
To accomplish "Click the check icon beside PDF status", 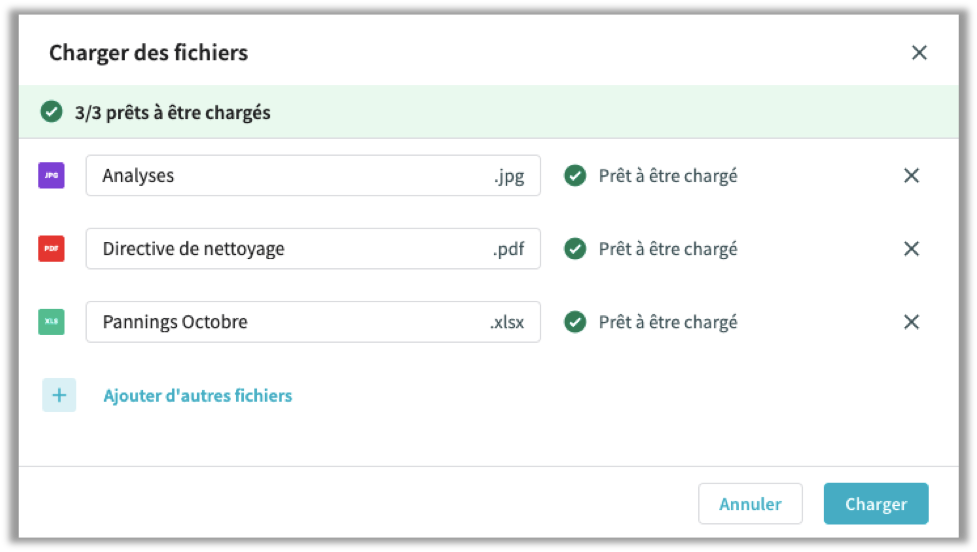I will [x=575, y=249].
